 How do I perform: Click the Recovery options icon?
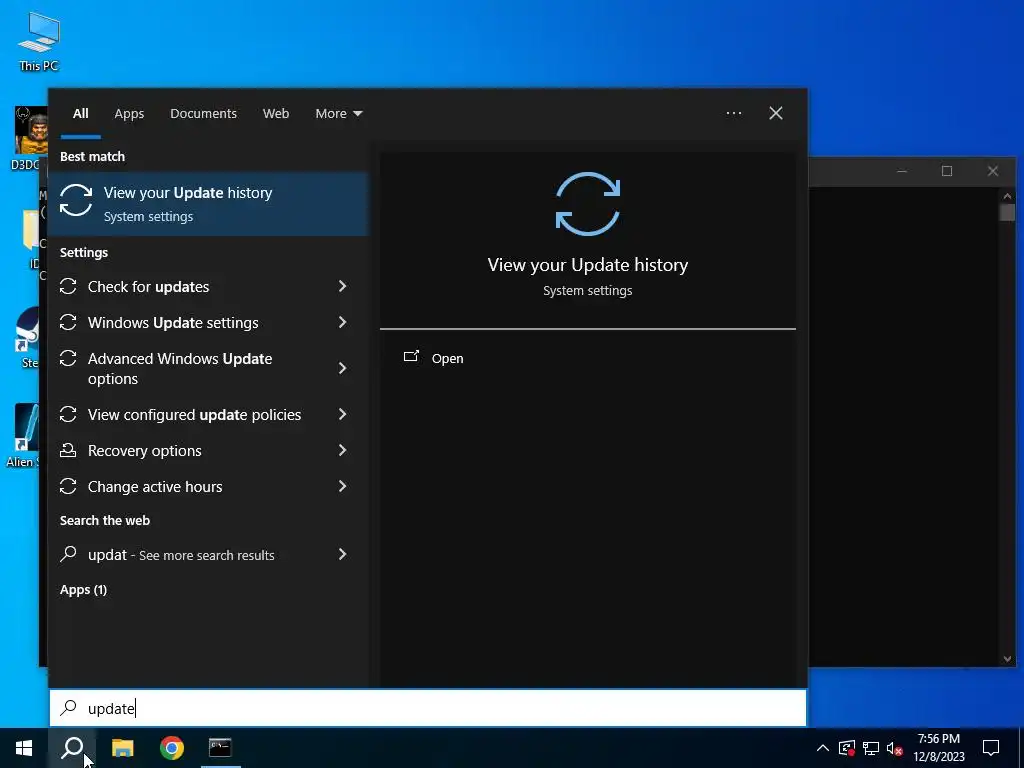click(68, 450)
